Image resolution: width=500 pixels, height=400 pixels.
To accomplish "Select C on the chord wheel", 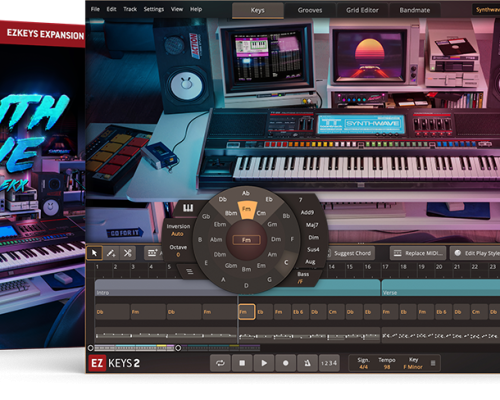I will point(286,262).
